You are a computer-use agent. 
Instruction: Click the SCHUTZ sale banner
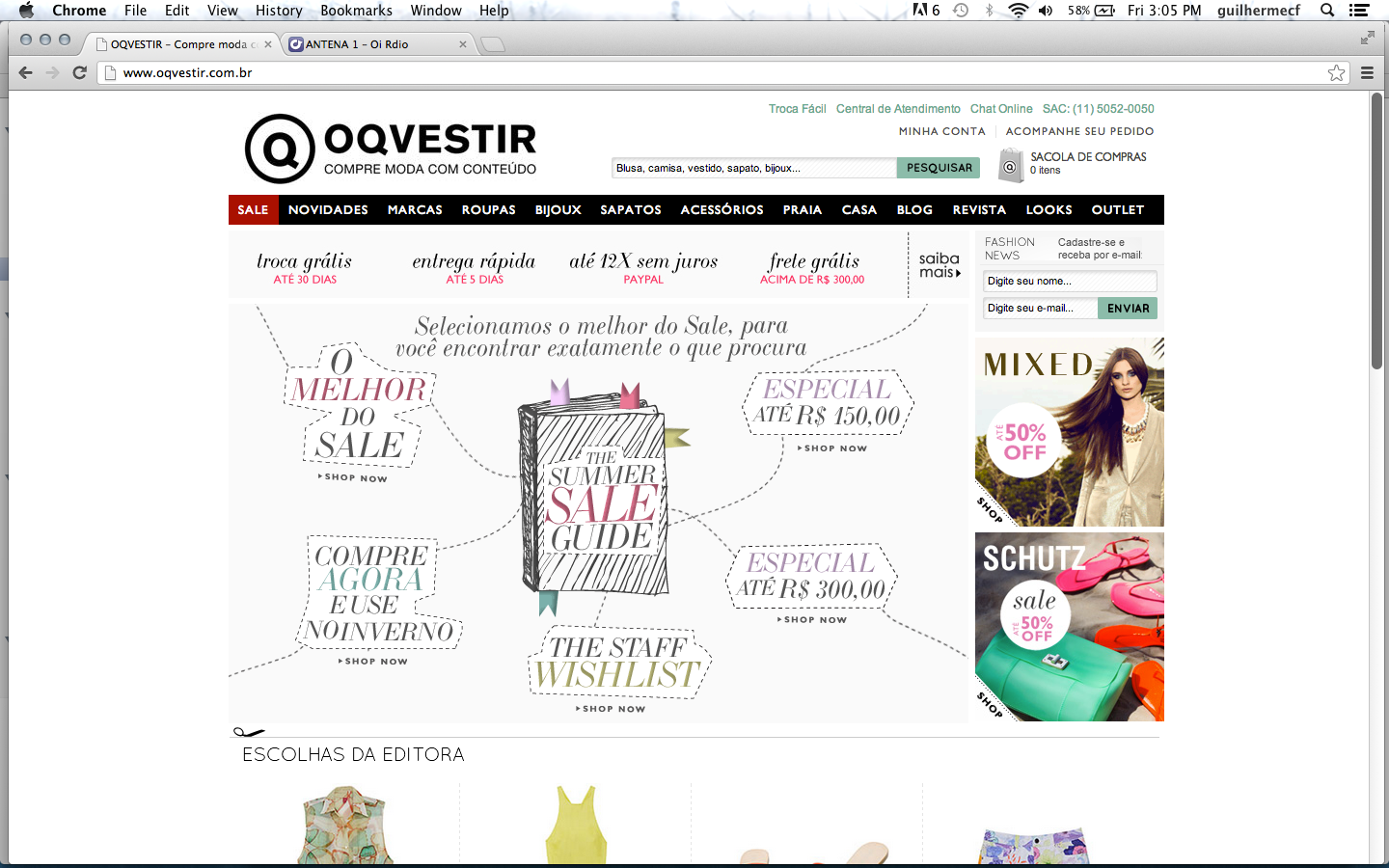click(x=1070, y=627)
